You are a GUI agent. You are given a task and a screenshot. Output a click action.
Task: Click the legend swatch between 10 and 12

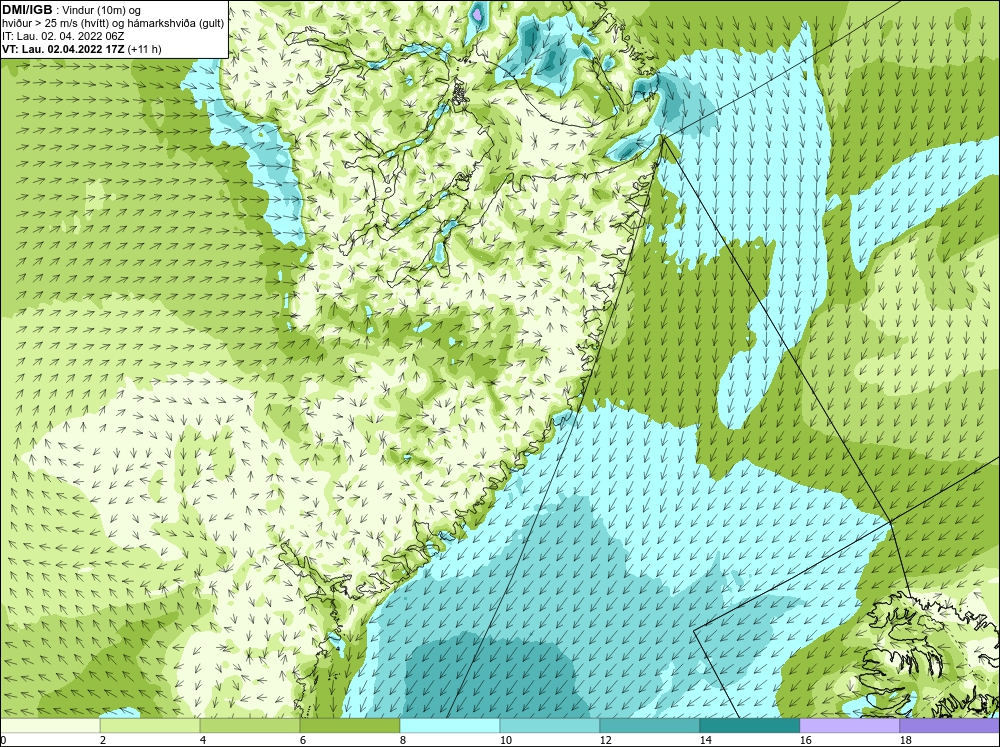pyautogui.click(x=550, y=725)
